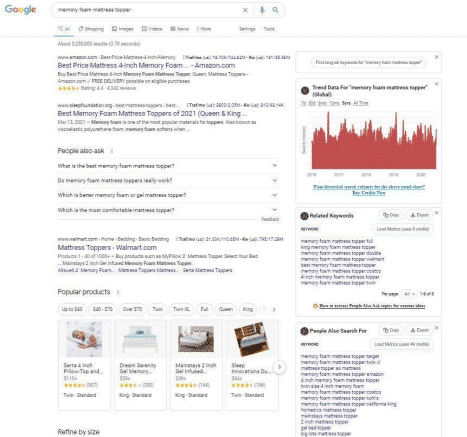Copy the People Also Search For list
The width and height of the screenshot is (467, 437).
click(x=391, y=330)
